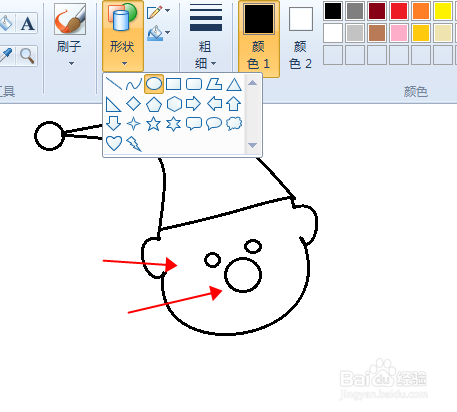The height and width of the screenshot is (412, 457).
Task: Activate 颜色 2 background color
Action: click(x=301, y=39)
